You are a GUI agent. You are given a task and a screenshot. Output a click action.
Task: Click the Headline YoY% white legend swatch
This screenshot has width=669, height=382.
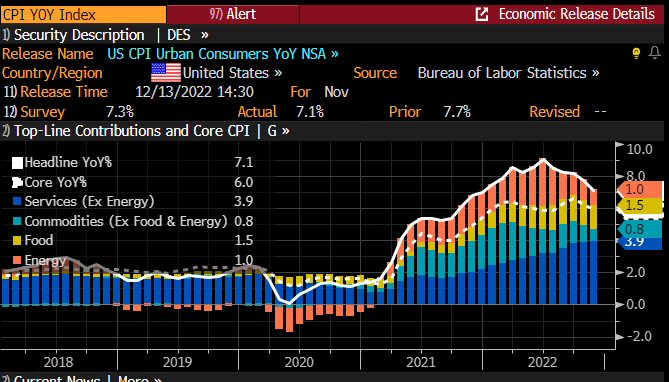click(x=17, y=163)
